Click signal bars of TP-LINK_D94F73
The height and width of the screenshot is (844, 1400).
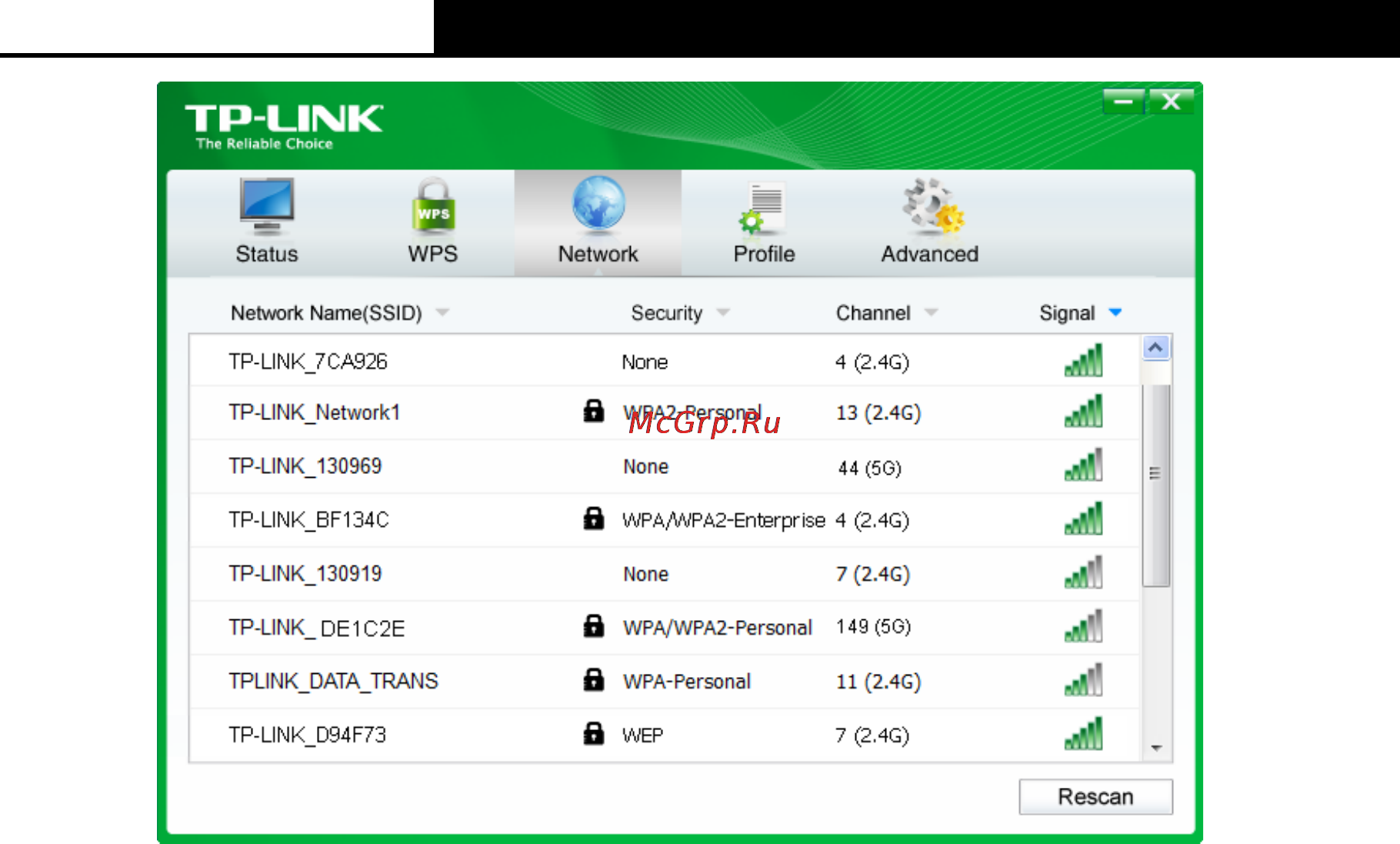[1083, 734]
